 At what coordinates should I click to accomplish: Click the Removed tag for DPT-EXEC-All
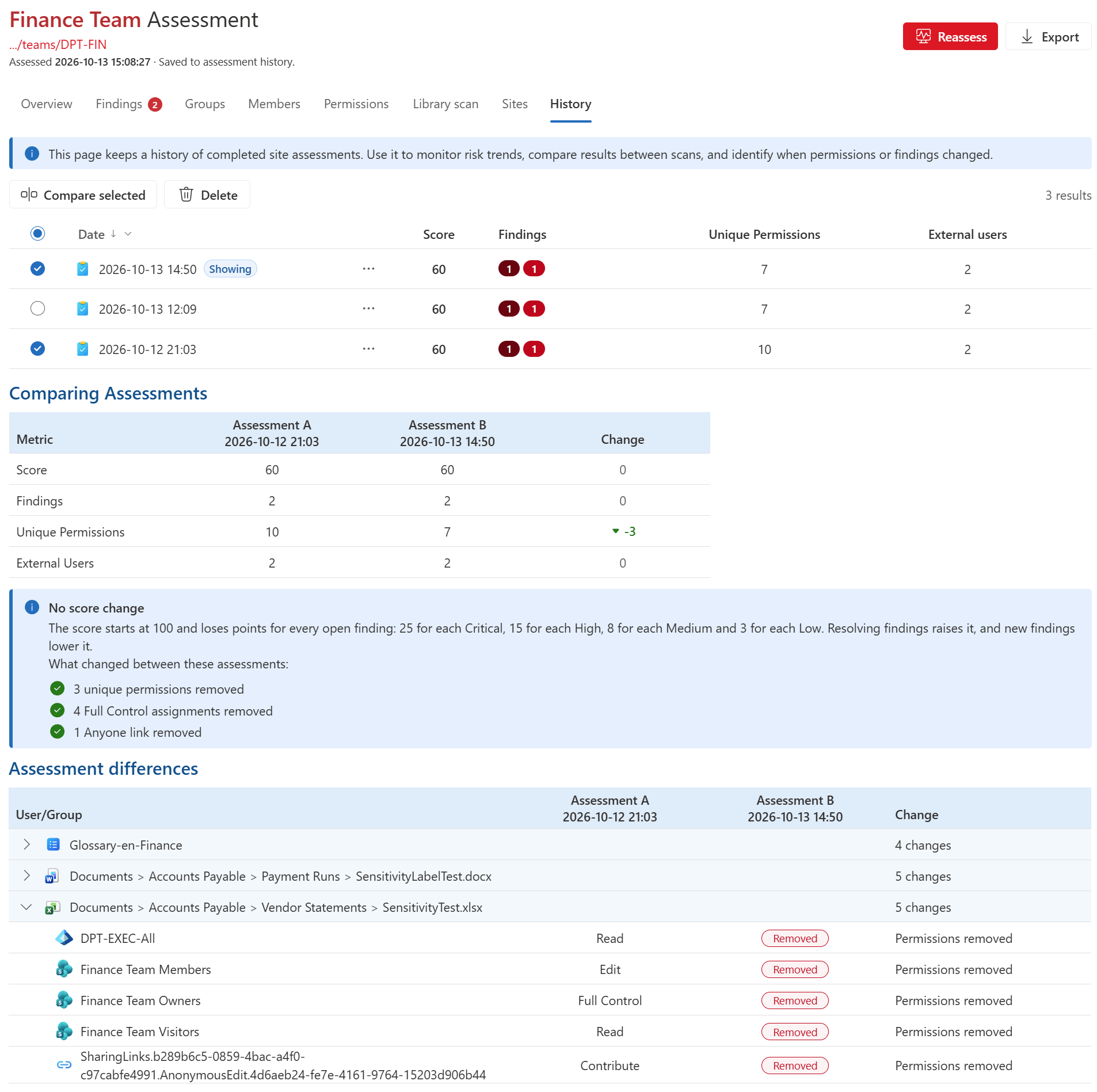(795, 938)
